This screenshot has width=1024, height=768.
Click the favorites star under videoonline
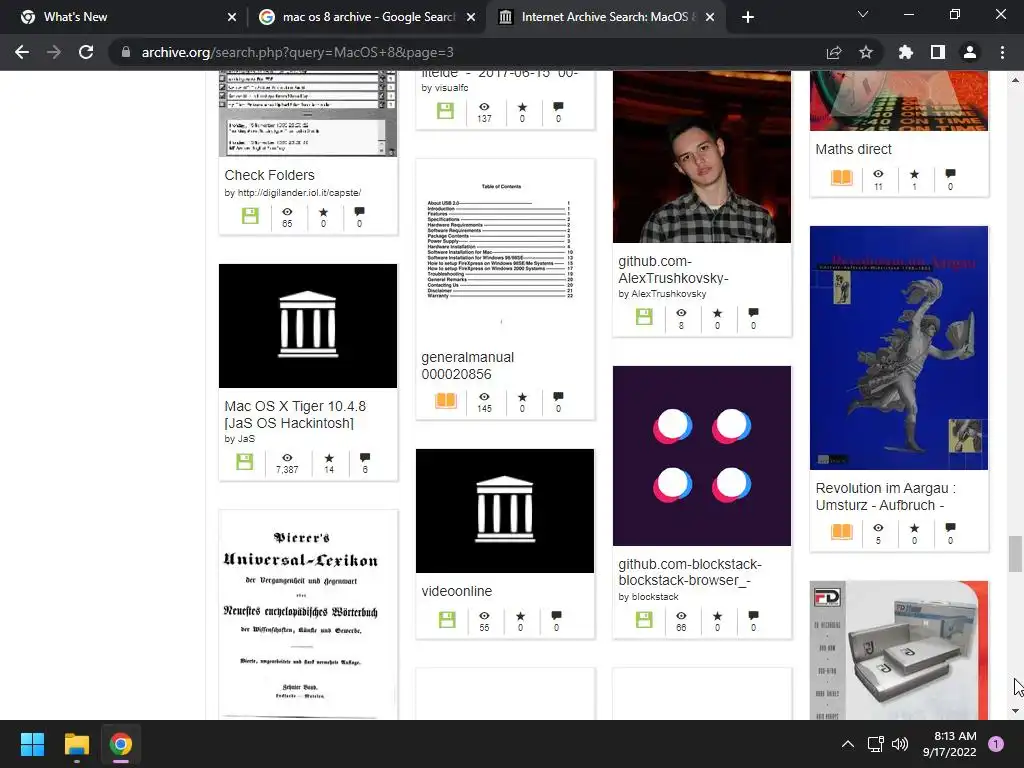520,615
